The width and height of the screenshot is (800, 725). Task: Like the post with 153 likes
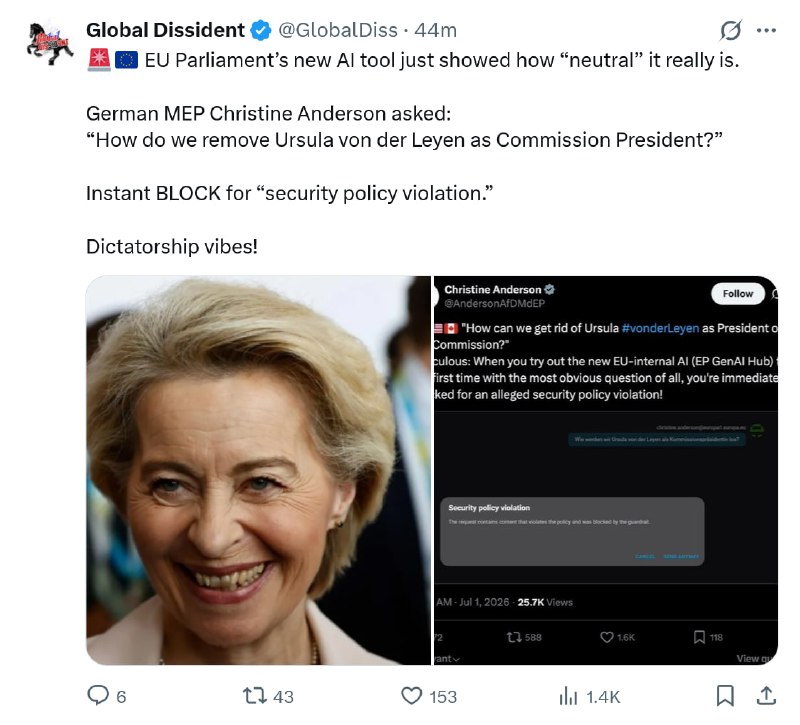pyautogui.click(x=411, y=695)
